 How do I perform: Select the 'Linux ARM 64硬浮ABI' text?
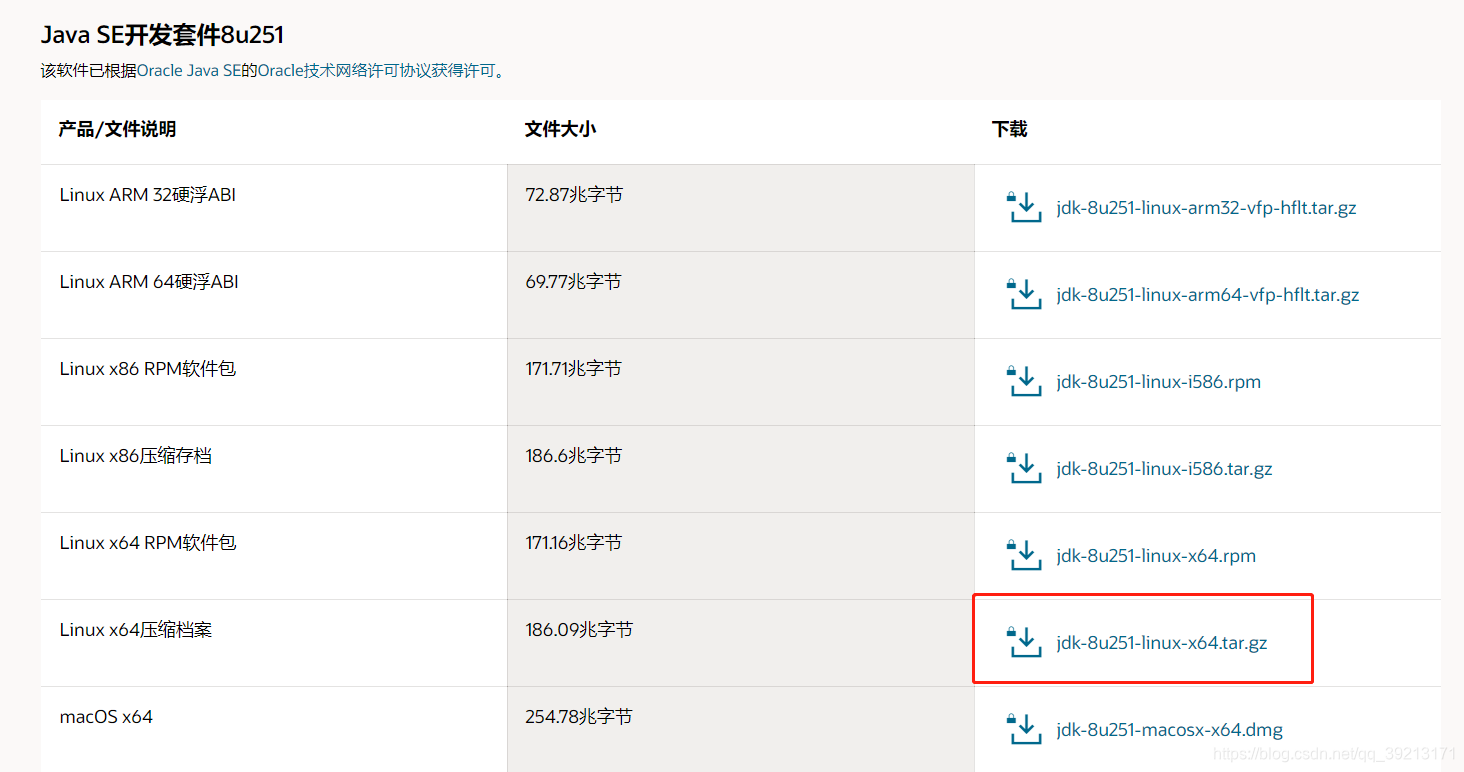[x=149, y=282]
